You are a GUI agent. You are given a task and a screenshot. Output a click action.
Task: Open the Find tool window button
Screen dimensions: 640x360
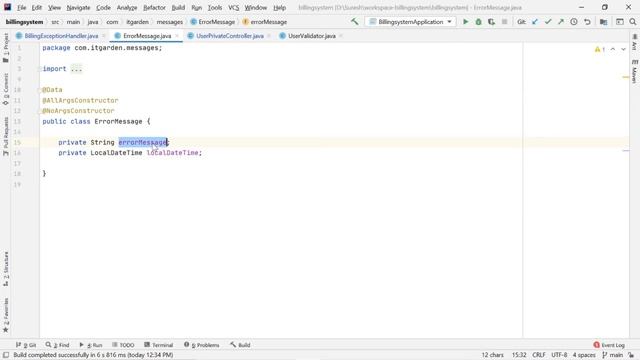[x=58, y=345]
